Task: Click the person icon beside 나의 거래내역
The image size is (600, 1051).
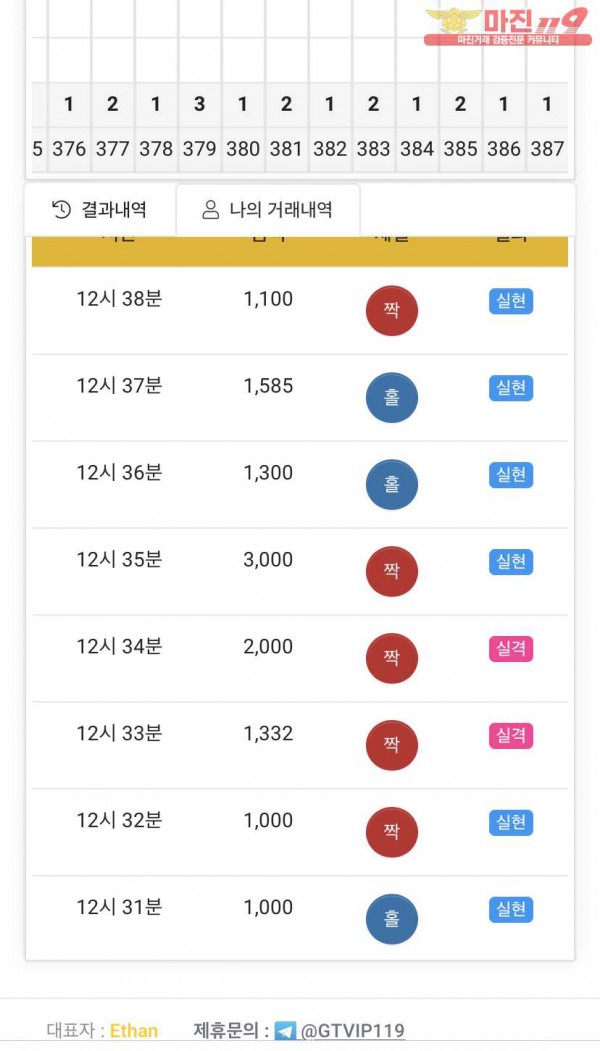Action: coord(210,210)
